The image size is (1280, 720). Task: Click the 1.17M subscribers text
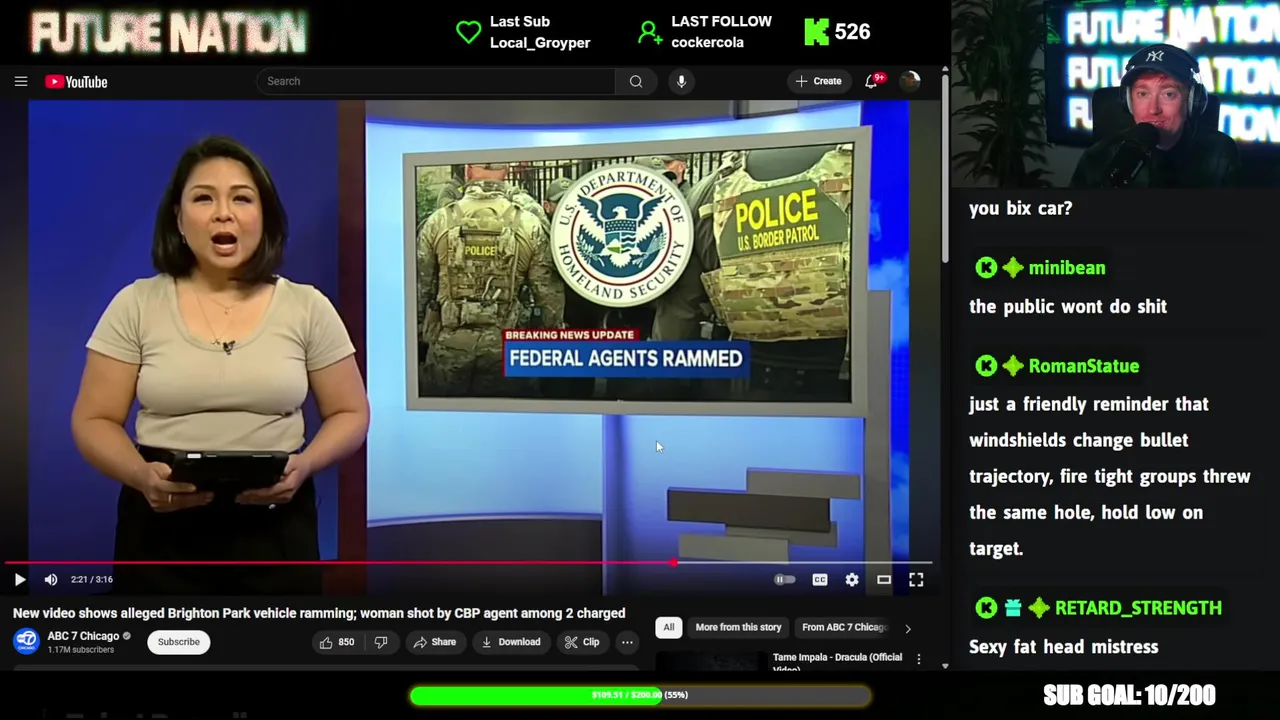point(80,650)
